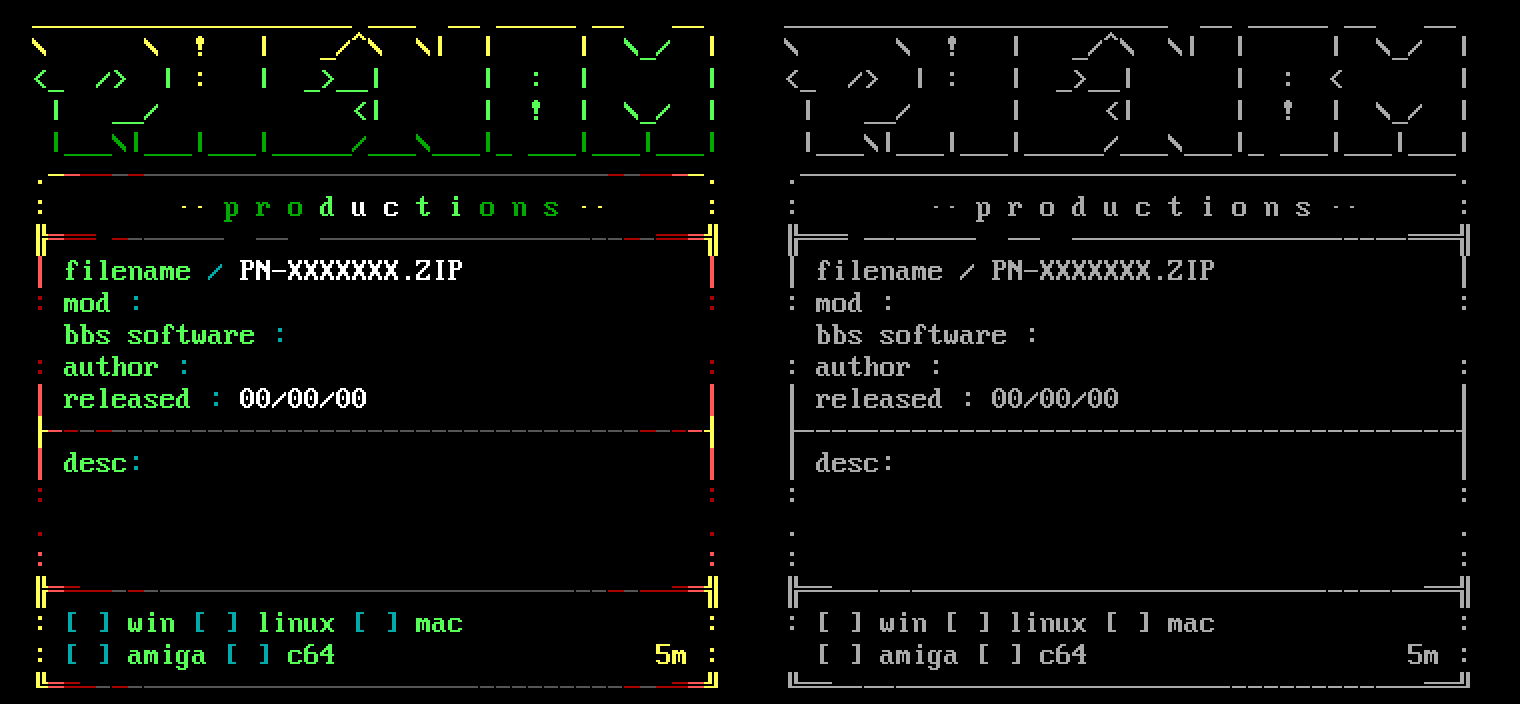The width and height of the screenshot is (1520, 704).
Task: Click the green 'bbs software' label
Action: click(x=159, y=336)
